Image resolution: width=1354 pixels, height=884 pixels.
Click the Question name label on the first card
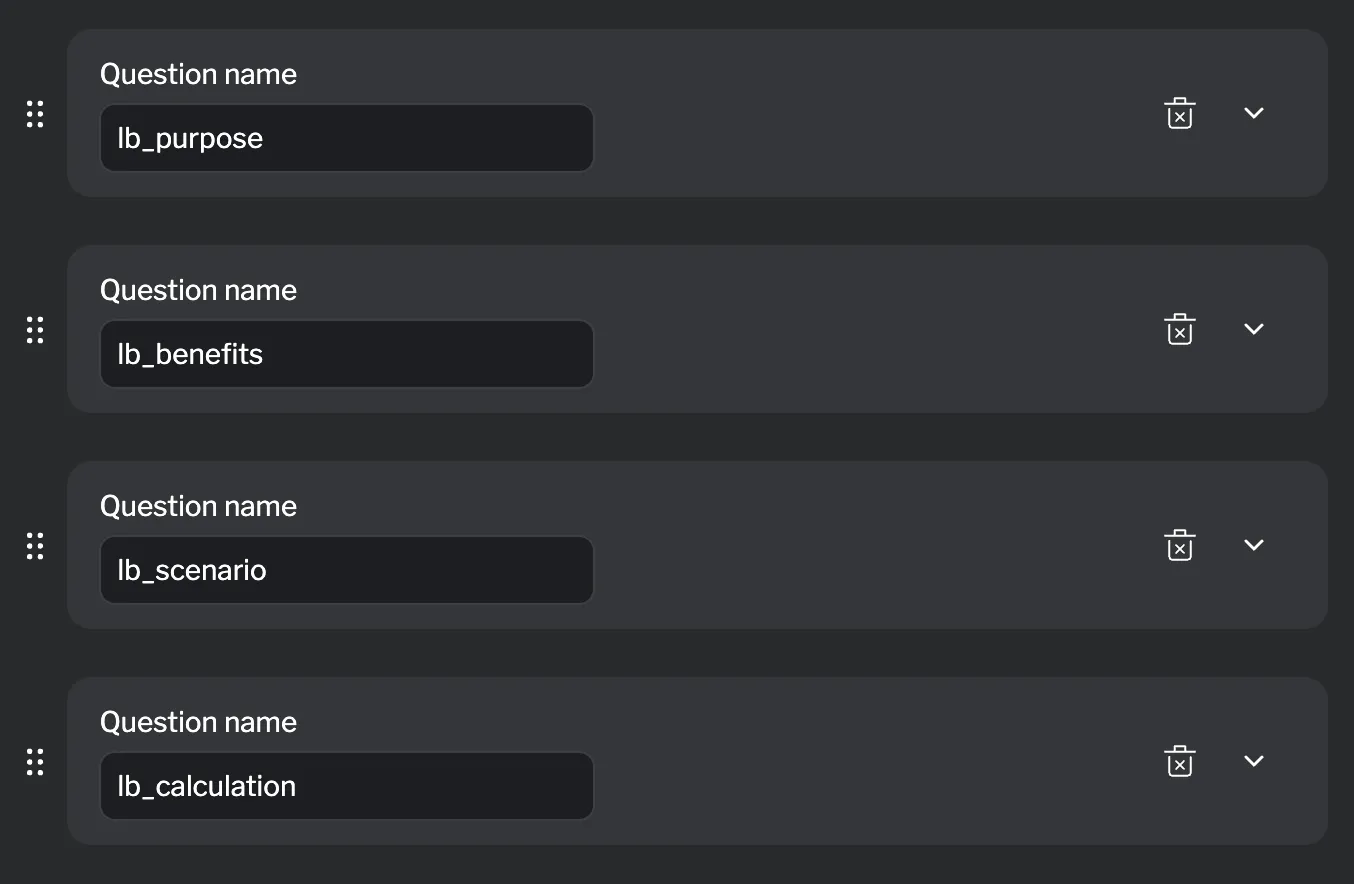tap(198, 74)
